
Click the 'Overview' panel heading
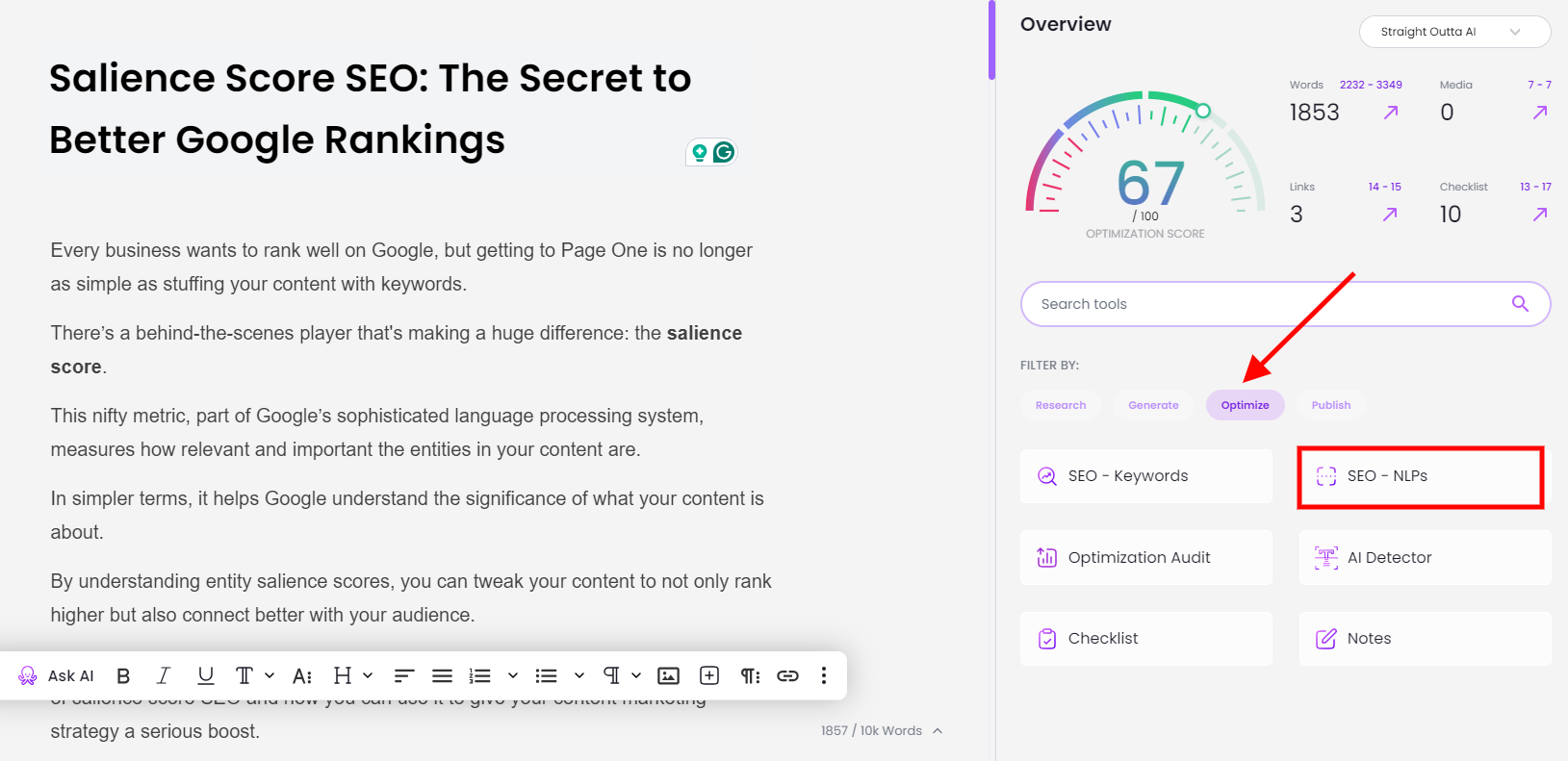tap(1066, 24)
